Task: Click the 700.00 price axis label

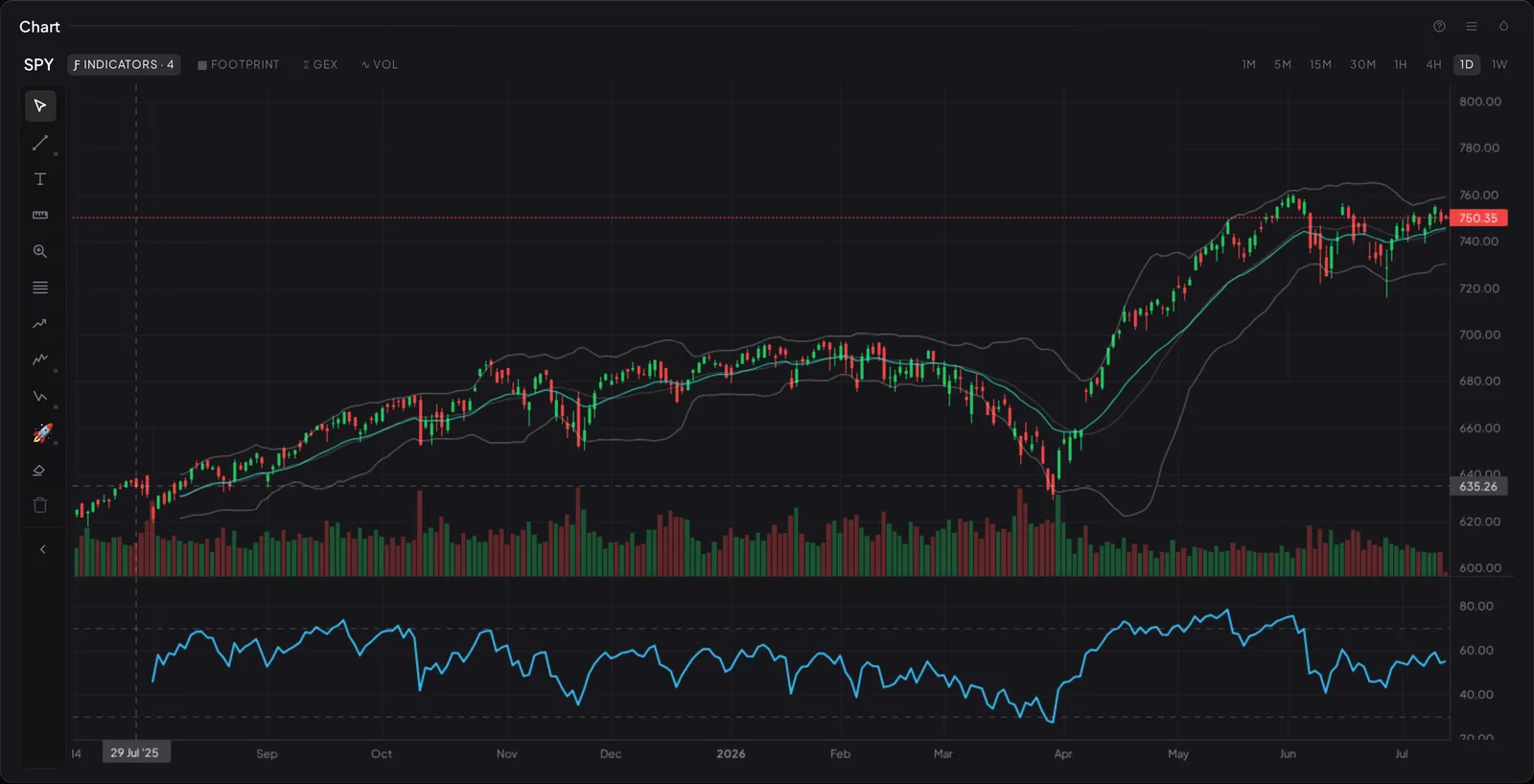Action: (1480, 334)
